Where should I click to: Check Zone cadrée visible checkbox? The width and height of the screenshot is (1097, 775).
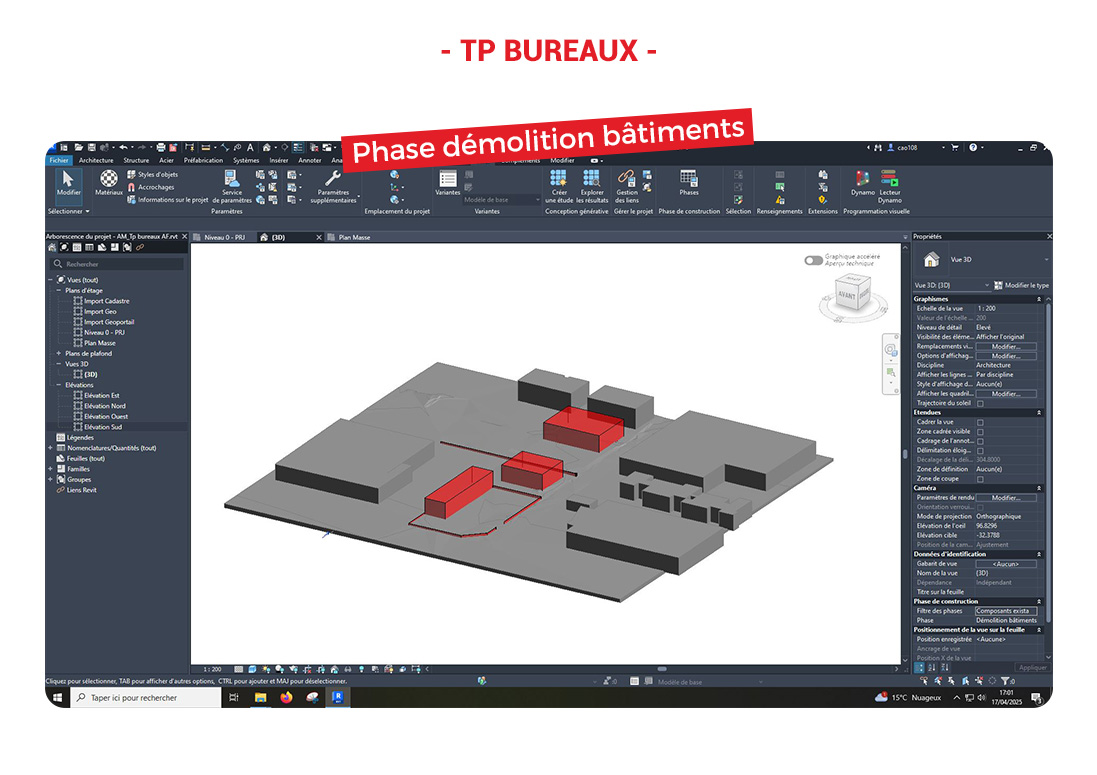pyautogui.click(x=980, y=432)
